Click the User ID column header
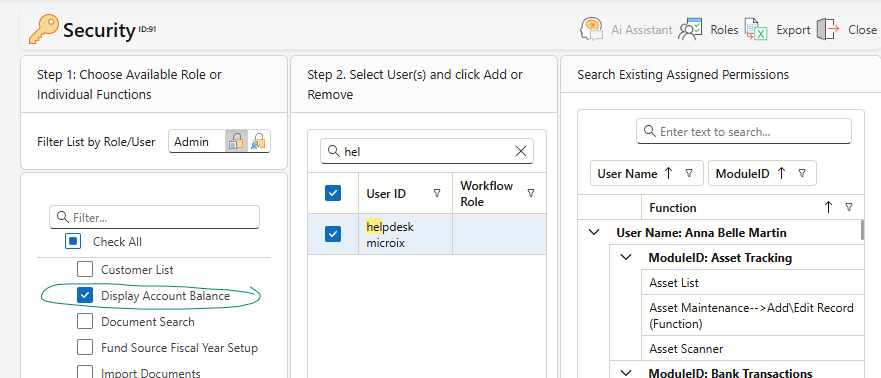Screen dimensions: 881x378 [405, 193]
